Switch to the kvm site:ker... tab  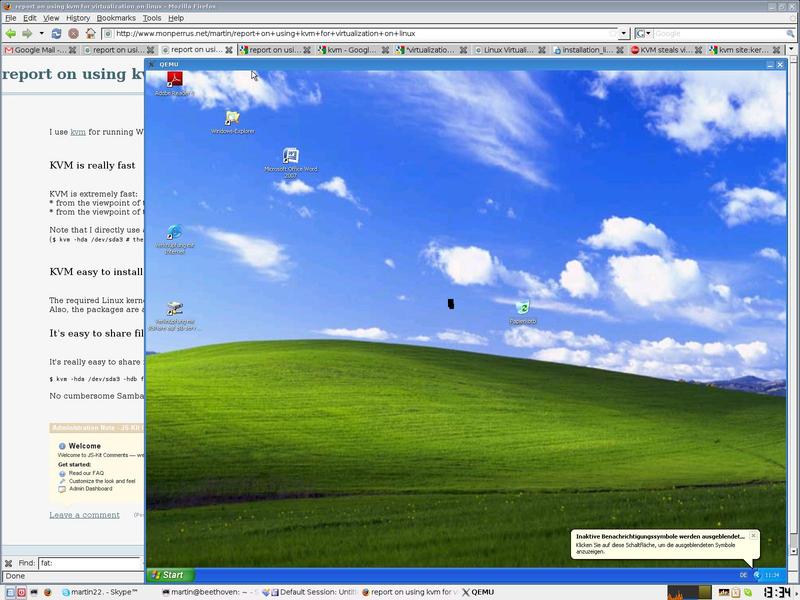pos(744,50)
